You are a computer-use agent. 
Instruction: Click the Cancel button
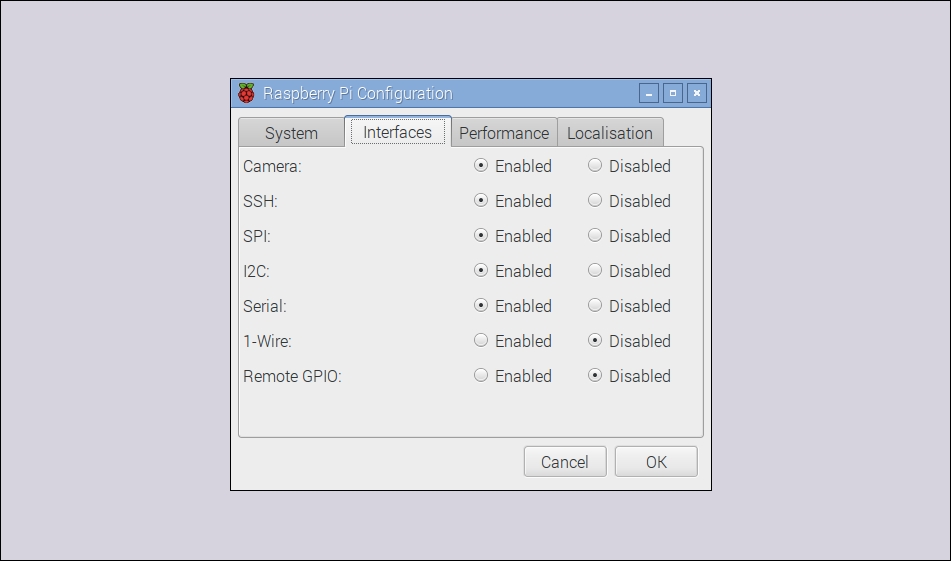[x=565, y=462]
